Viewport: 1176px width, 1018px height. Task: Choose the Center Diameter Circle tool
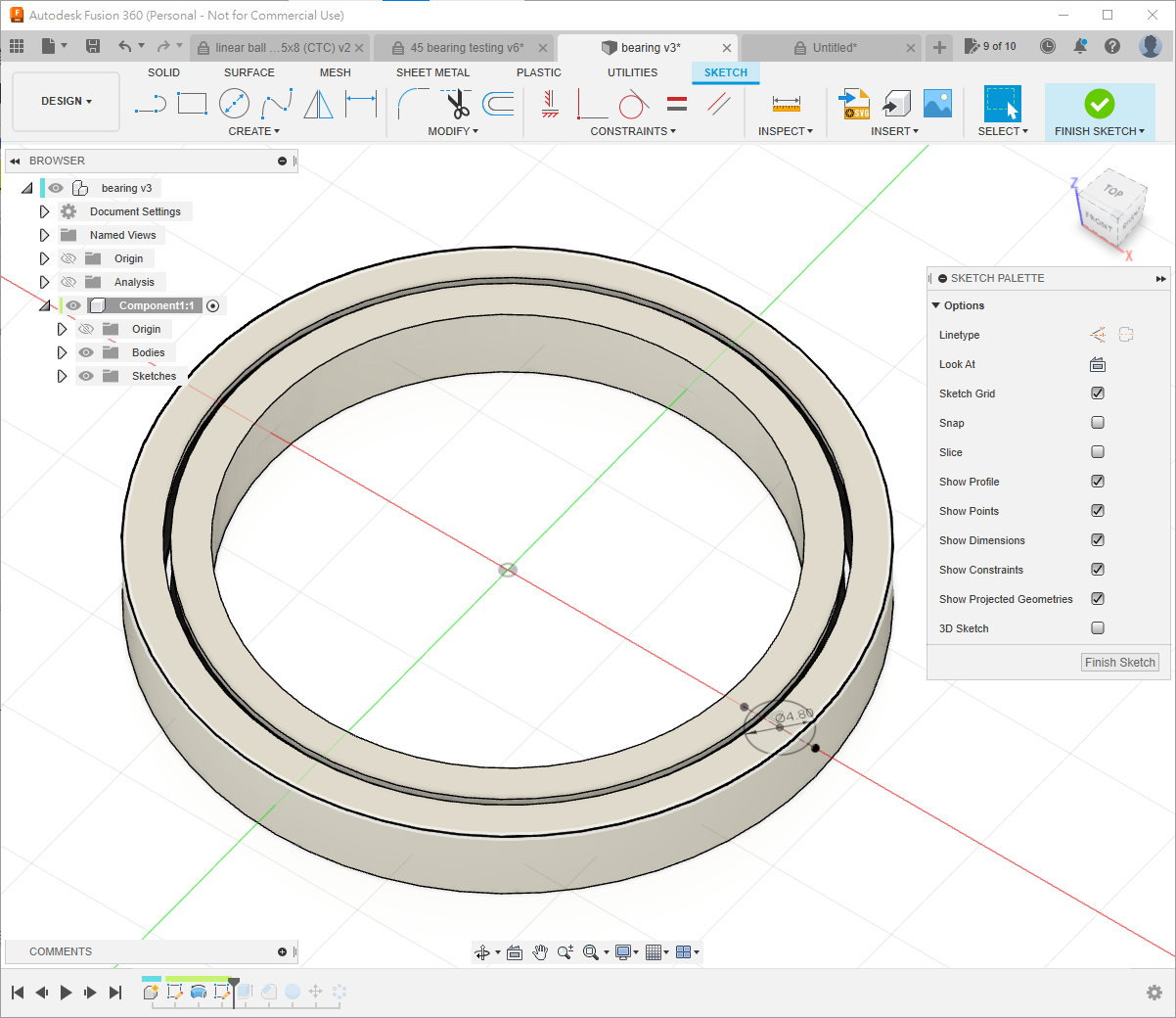coord(234,104)
